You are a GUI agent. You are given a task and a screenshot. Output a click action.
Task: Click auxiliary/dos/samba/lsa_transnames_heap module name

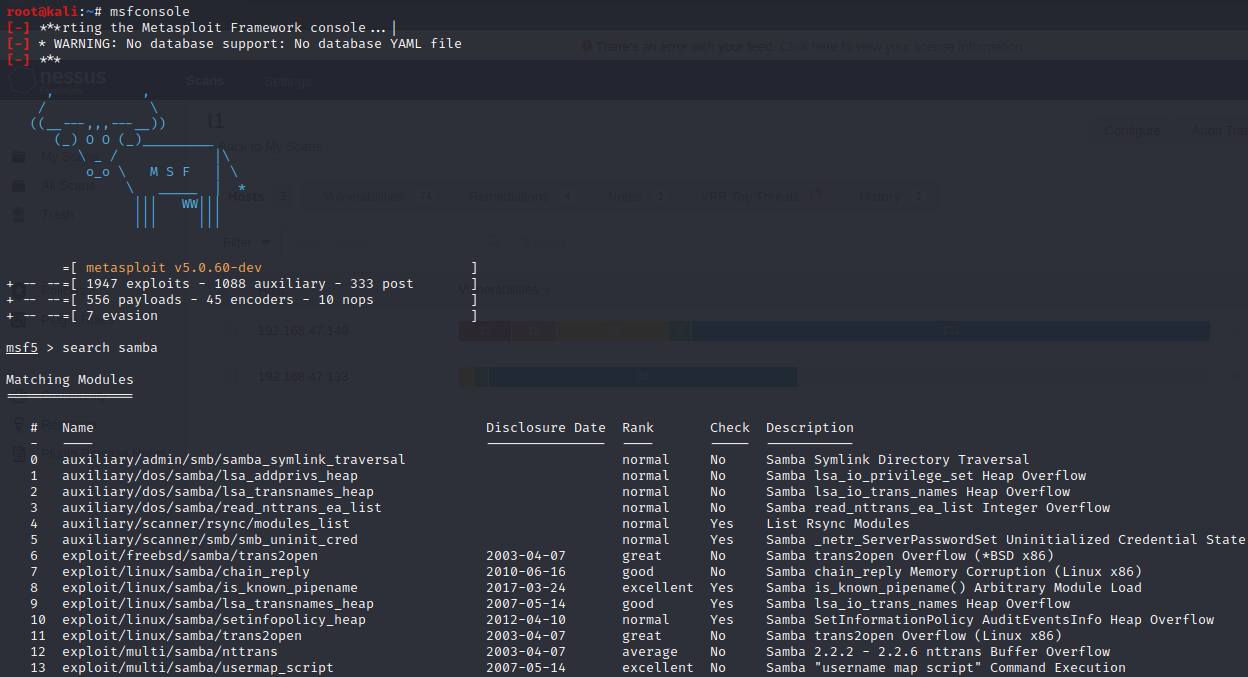(218, 492)
